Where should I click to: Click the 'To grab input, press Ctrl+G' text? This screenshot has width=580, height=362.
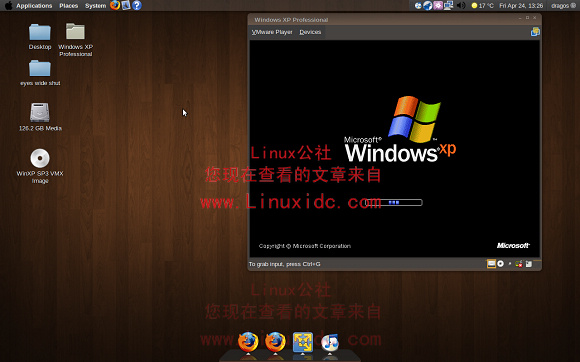(x=284, y=264)
